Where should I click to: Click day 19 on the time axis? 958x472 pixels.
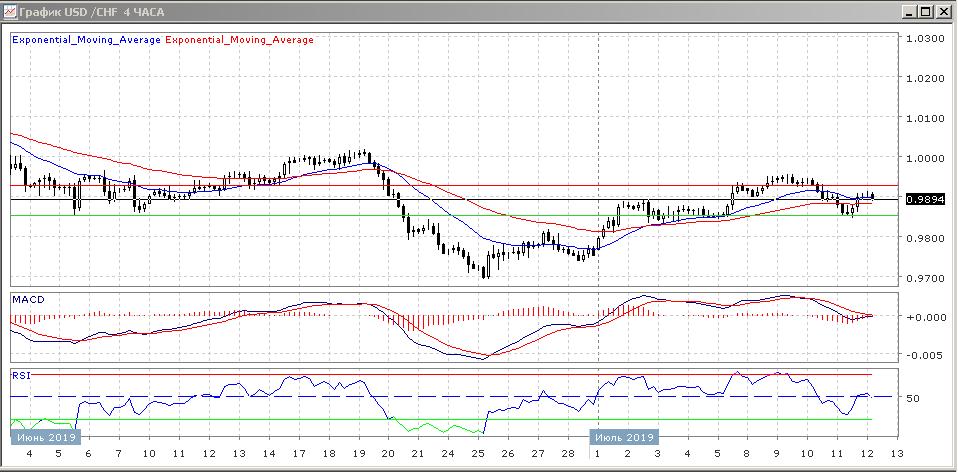(358, 454)
